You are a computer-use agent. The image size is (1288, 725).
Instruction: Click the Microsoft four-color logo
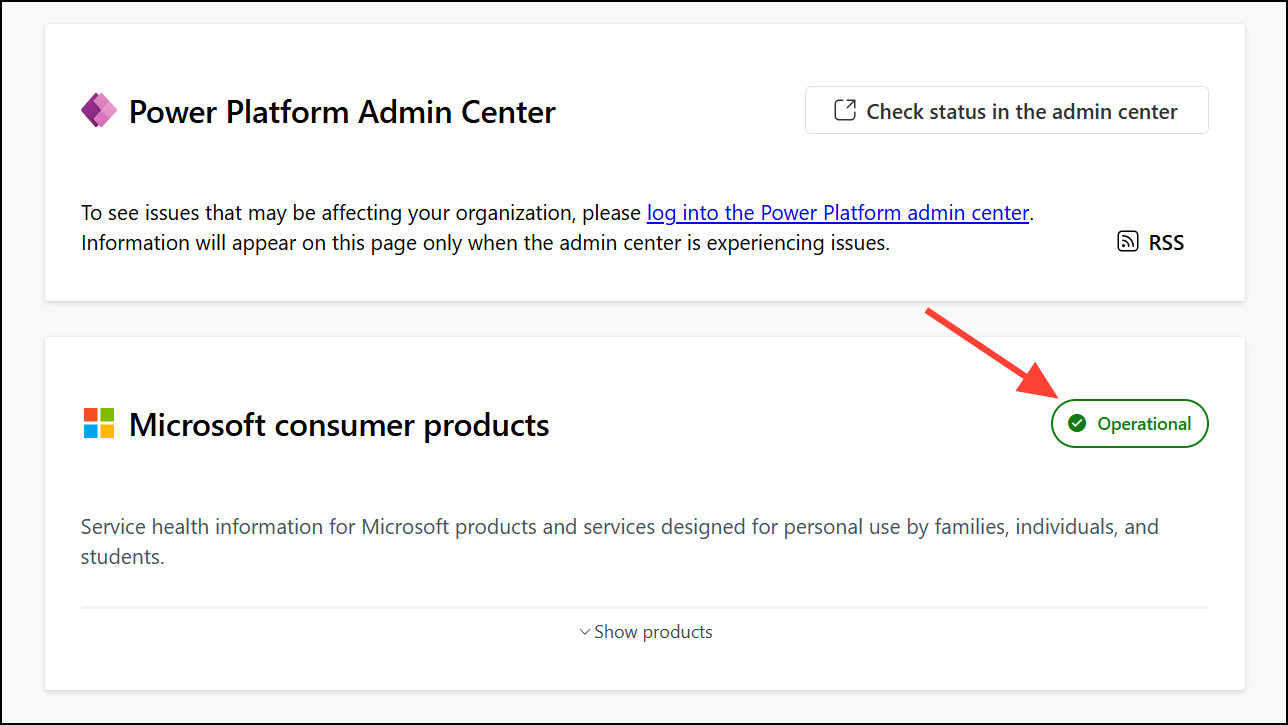[x=99, y=423]
